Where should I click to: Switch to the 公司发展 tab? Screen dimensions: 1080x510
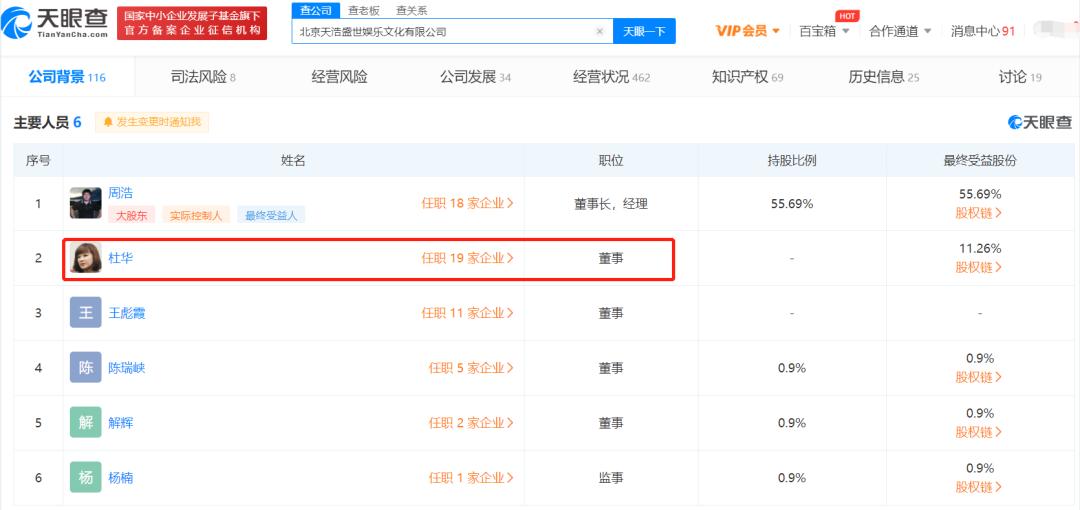(x=475, y=77)
